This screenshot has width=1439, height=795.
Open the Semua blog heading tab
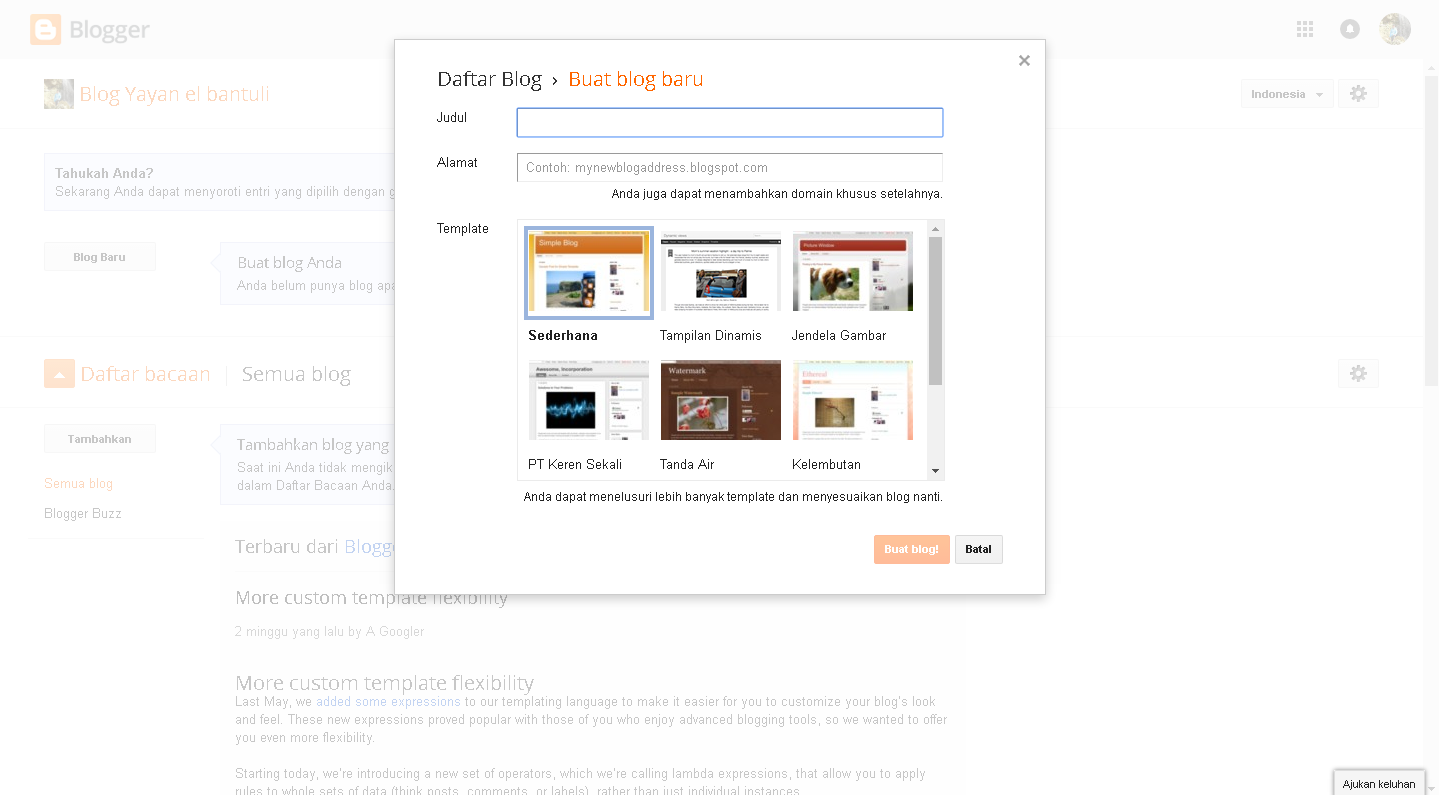click(296, 374)
